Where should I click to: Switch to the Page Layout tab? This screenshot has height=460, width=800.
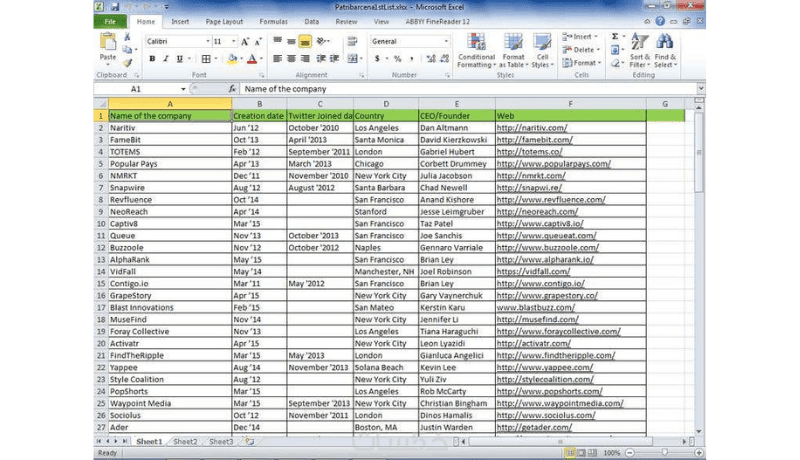point(224,21)
